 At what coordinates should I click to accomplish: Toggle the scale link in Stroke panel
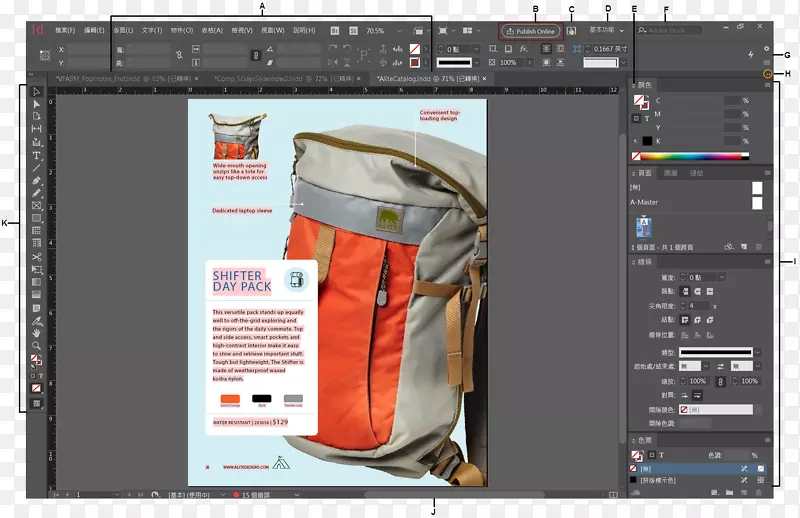(x=720, y=381)
